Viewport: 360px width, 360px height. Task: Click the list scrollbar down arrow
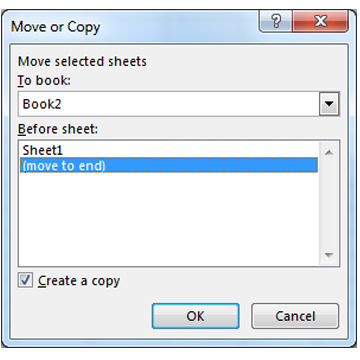[329, 255]
